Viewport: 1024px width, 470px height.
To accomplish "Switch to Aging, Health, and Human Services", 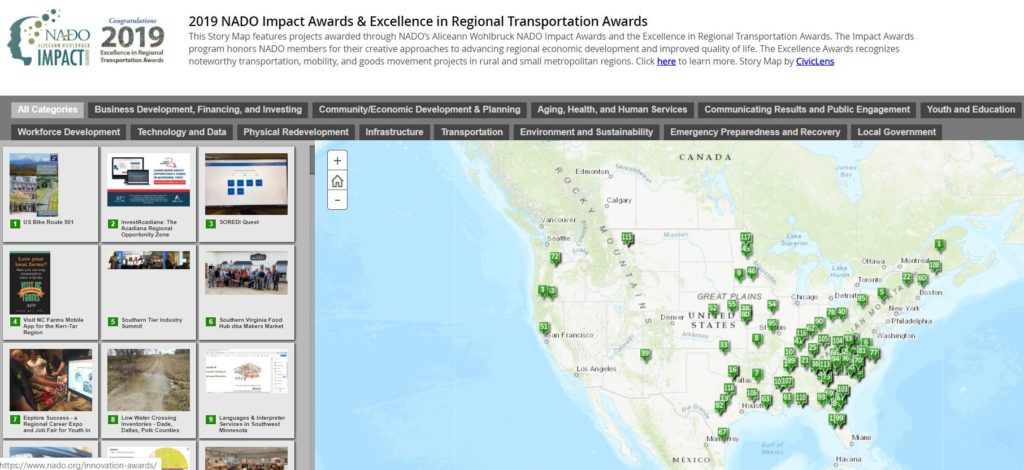I will 612,110.
